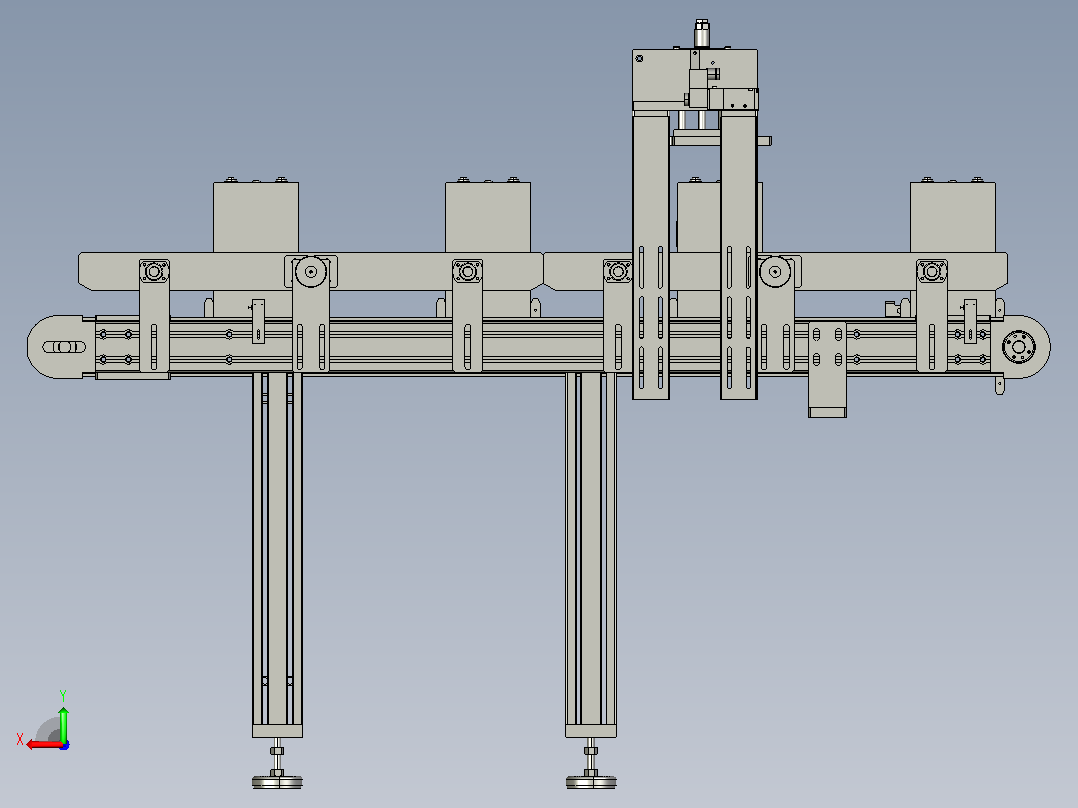Click the red X axis arrow of the triad

click(43, 745)
